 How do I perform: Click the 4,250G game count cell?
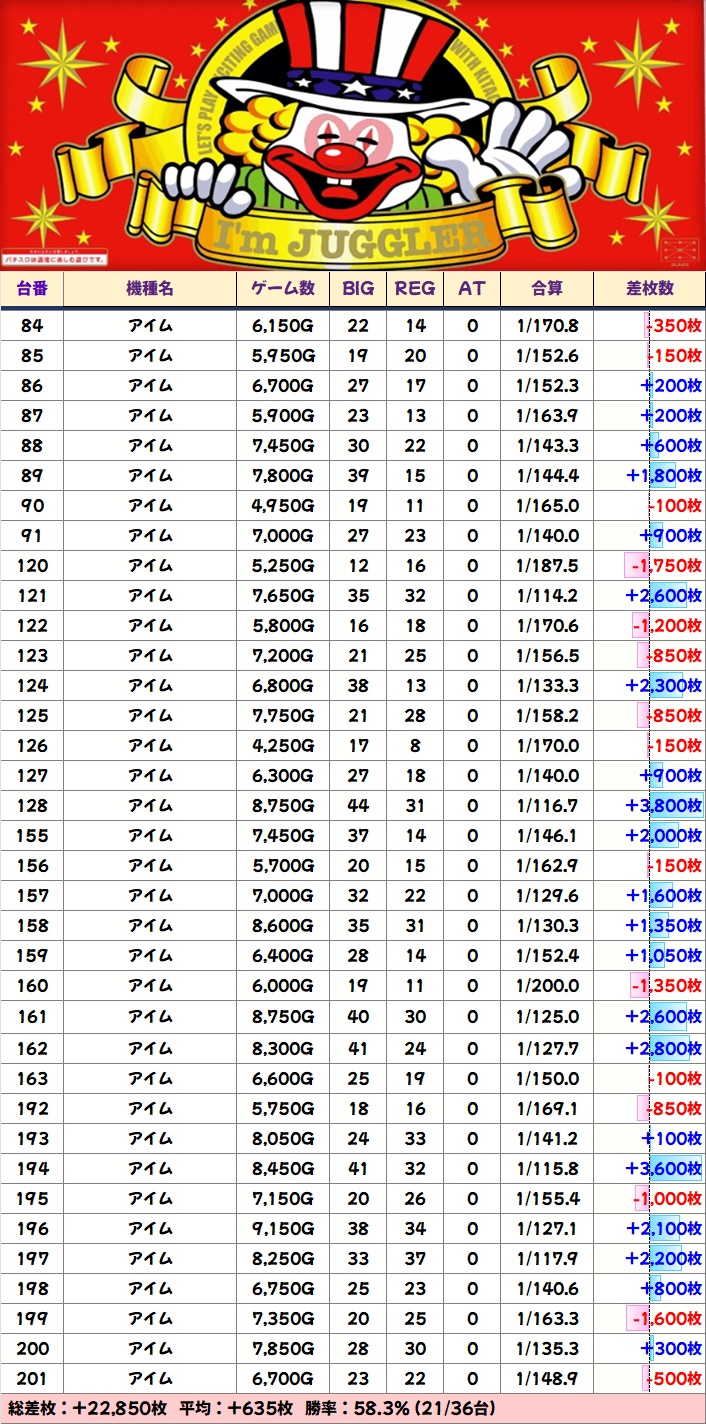coord(283,746)
